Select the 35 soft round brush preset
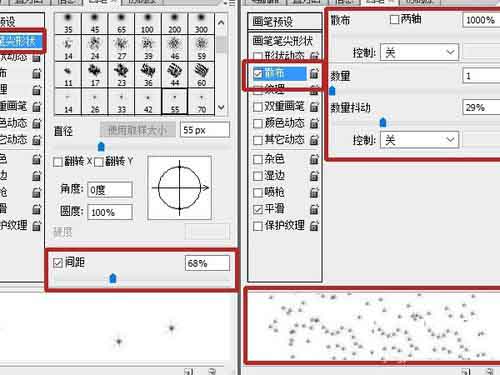Viewport: 500px width, 375px height. 68,23
